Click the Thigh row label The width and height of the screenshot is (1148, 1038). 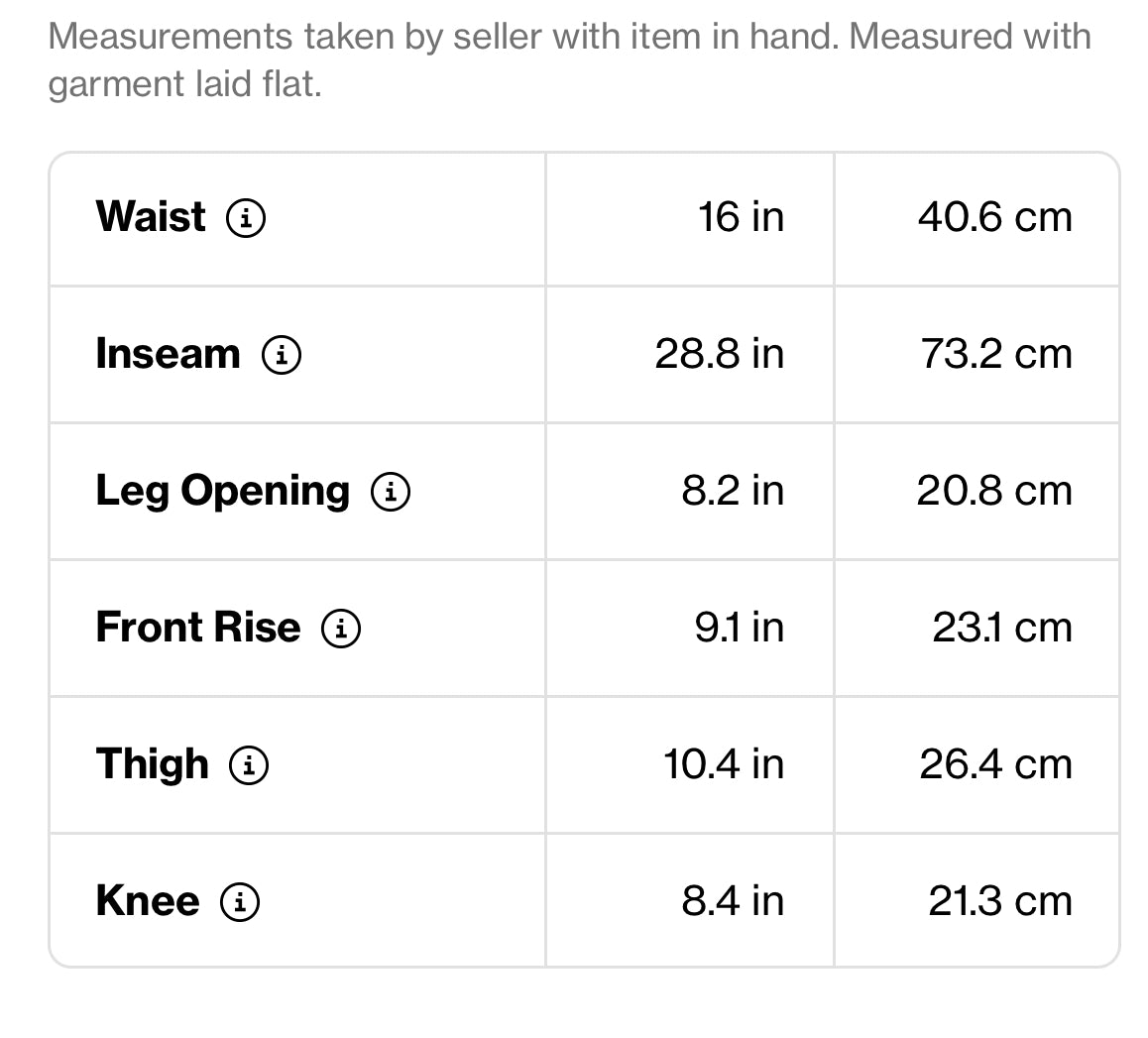[153, 764]
